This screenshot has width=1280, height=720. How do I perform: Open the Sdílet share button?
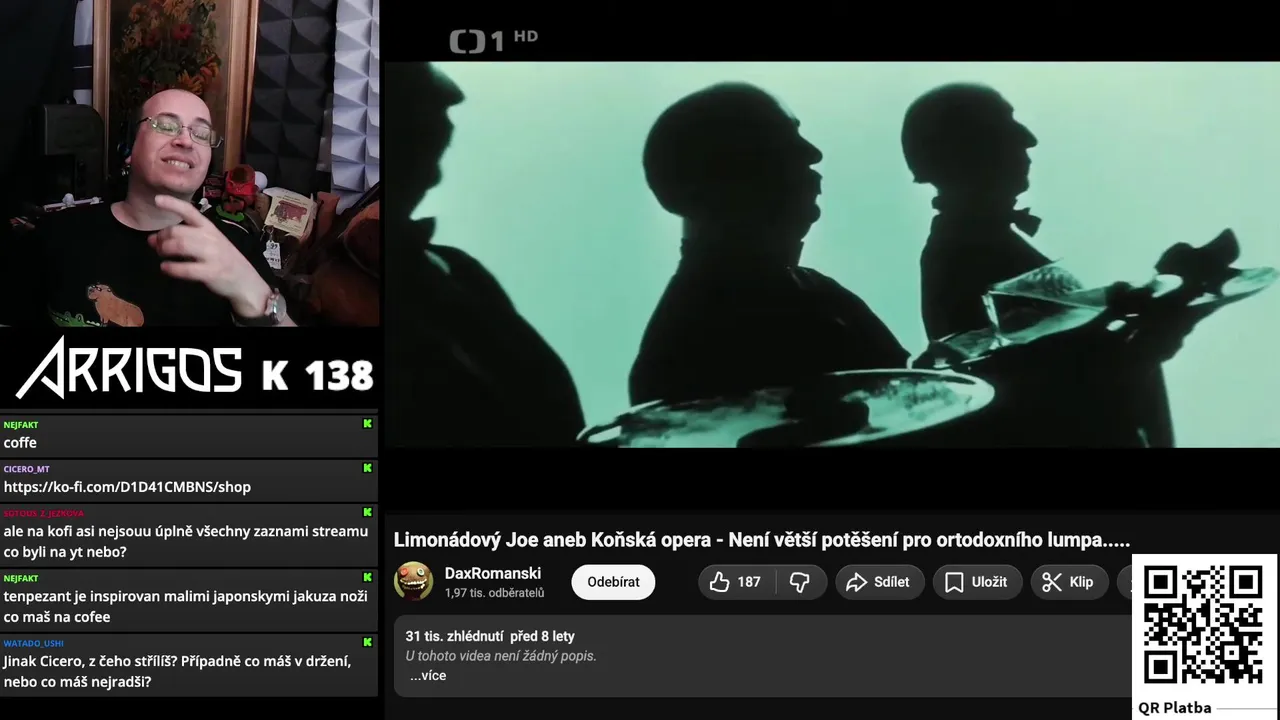coord(878,582)
